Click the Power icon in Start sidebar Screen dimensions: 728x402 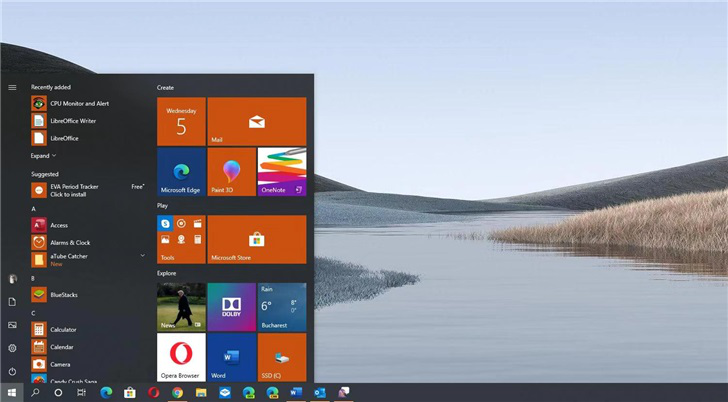(x=12, y=371)
